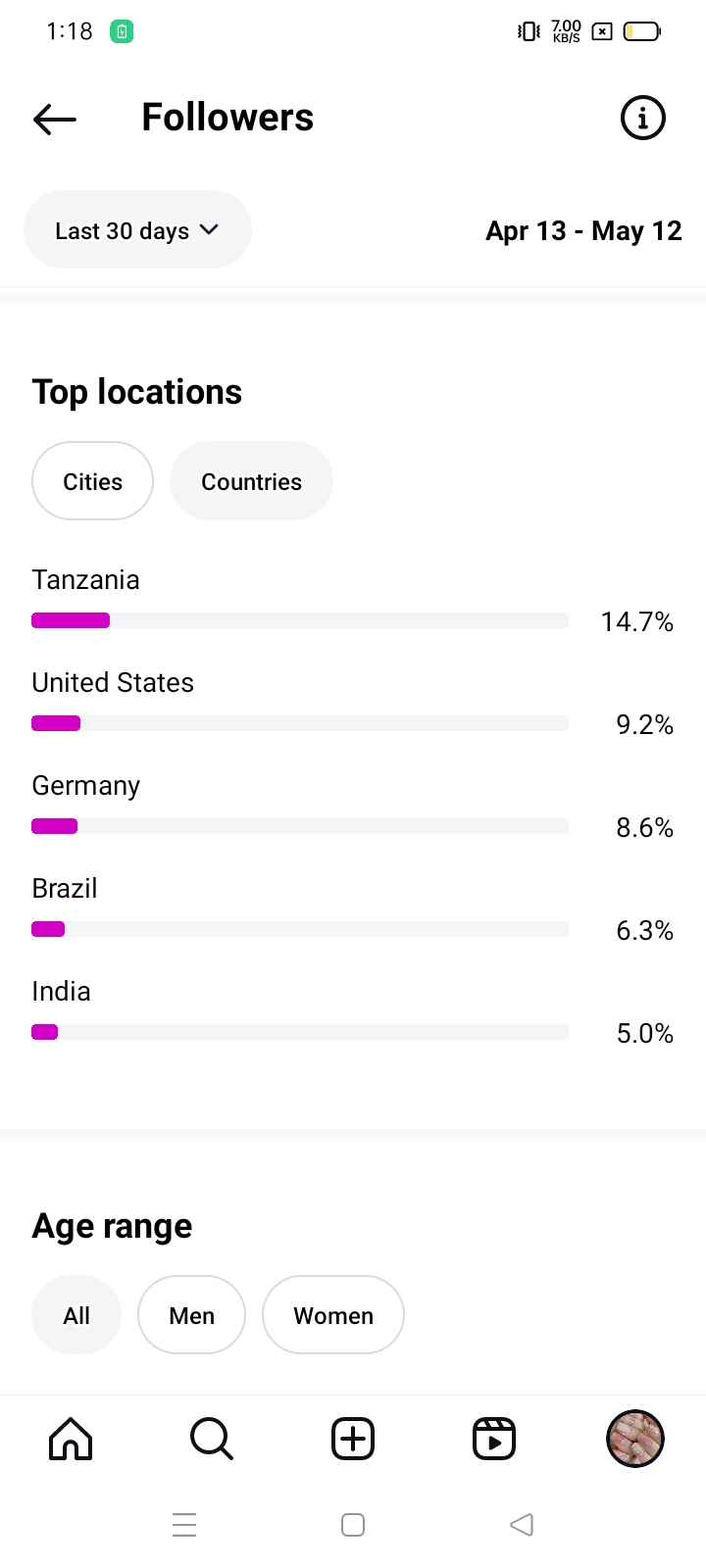The height and width of the screenshot is (1568, 706).
Task: Tap the Germany location label
Action: tap(86, 786)
